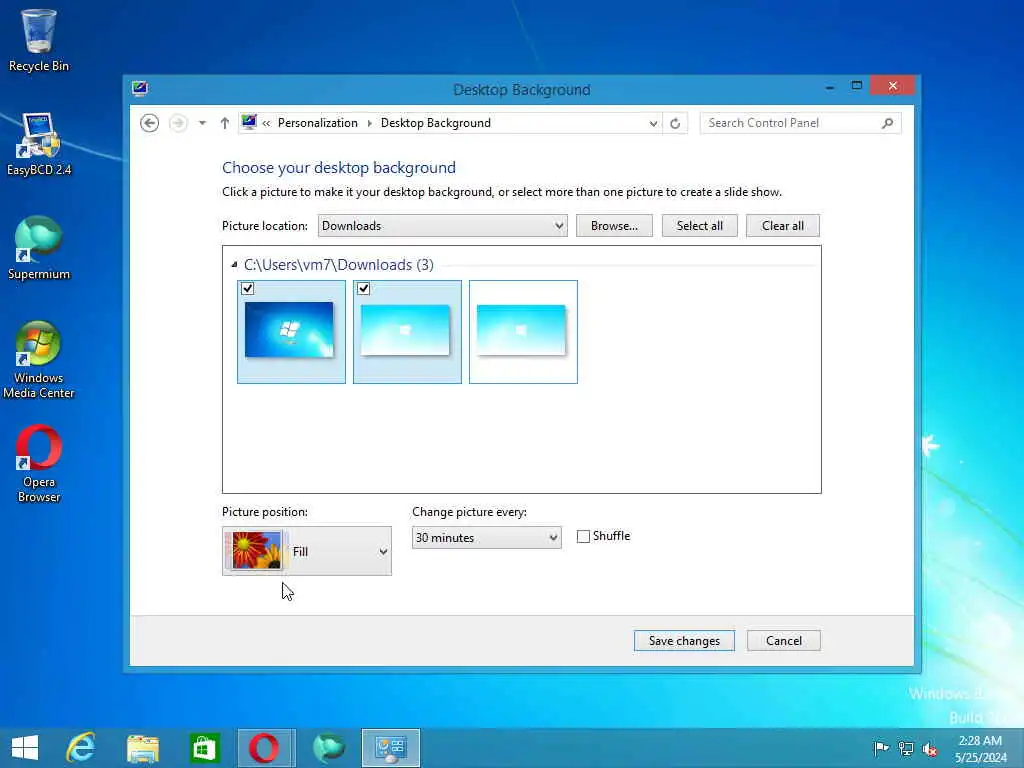Screen dimensions: 1024x768
Task: Switch to Opera on the taskbar
Action: tap(266, 748)
